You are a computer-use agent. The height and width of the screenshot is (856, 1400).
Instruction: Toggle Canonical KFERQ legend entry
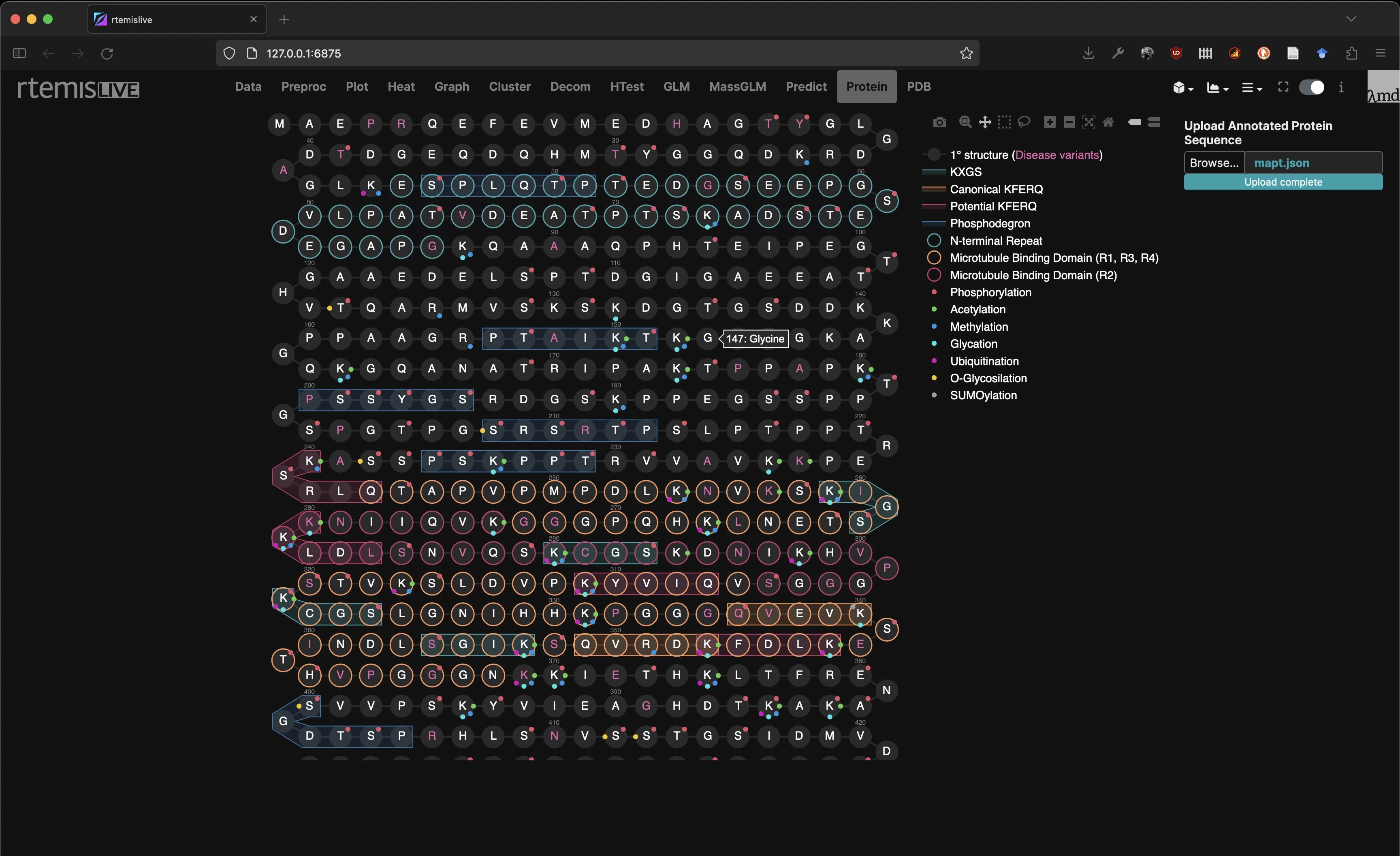tap(997, 189)
